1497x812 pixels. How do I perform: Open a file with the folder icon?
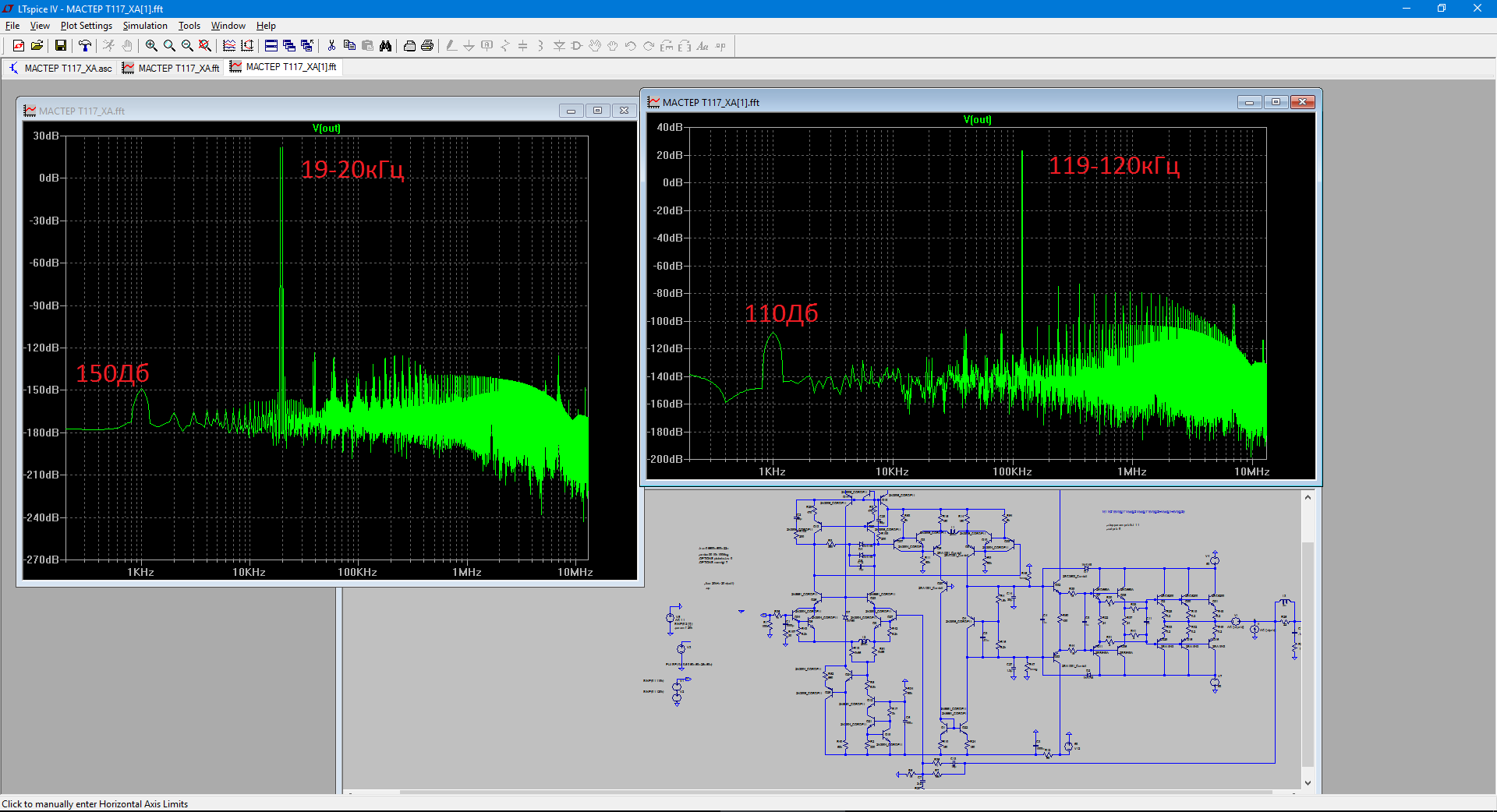(x=37, y=46)
